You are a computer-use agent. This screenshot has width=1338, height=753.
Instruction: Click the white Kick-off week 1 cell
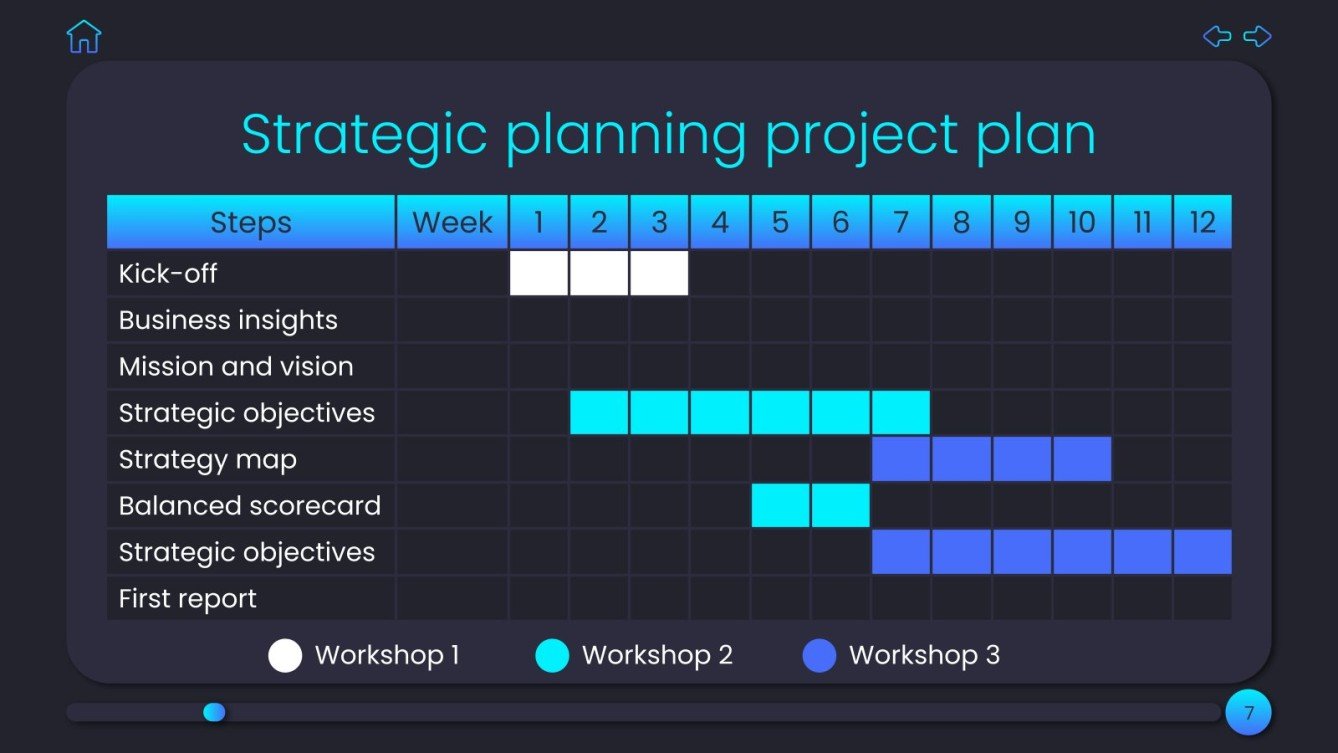pyautogui.click(x=539, y=273)
